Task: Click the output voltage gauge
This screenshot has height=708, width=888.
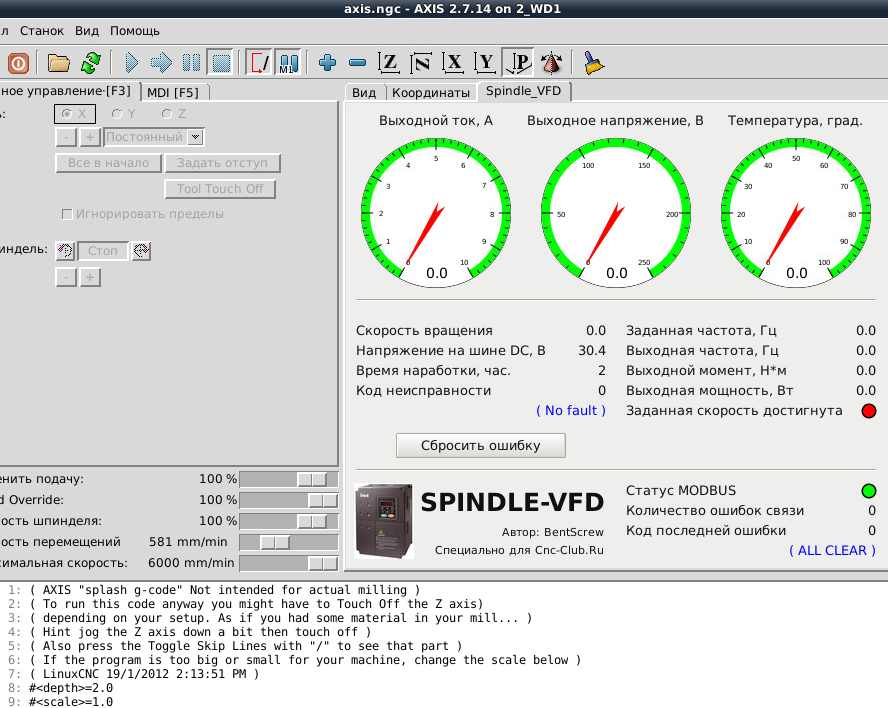Action: 616,213
